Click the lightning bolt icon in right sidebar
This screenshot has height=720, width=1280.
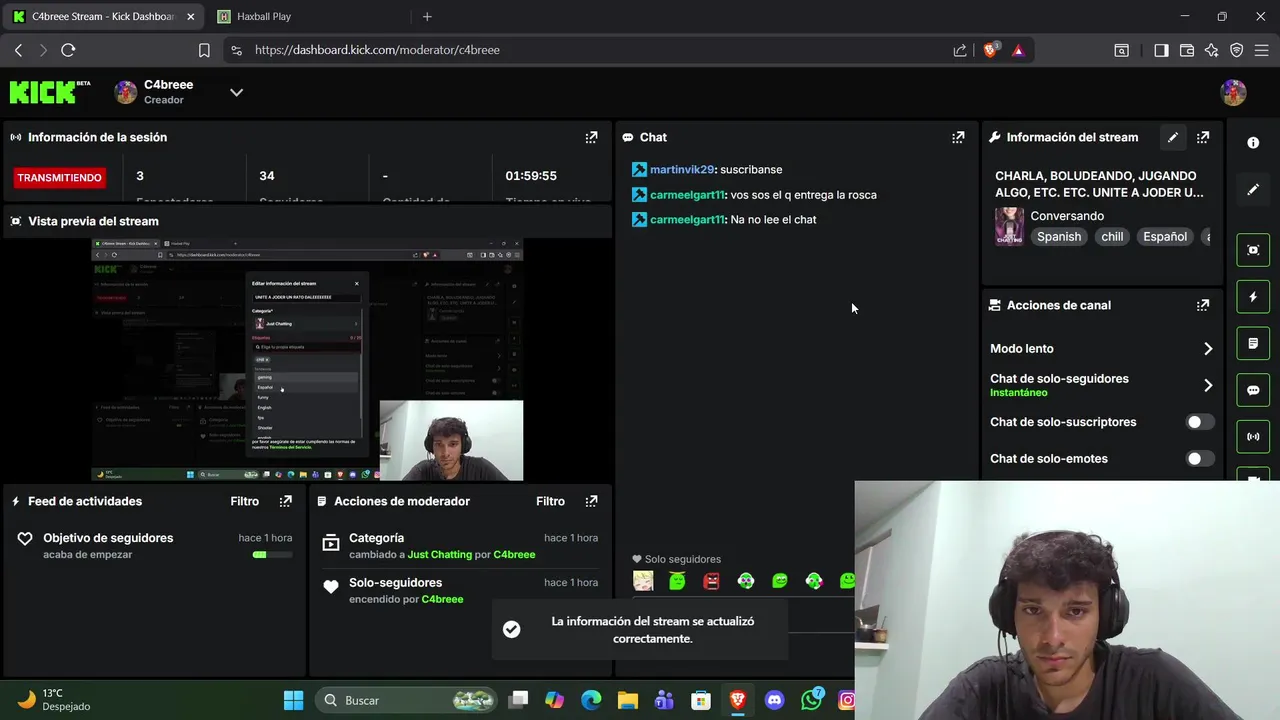click(1253, 297)
